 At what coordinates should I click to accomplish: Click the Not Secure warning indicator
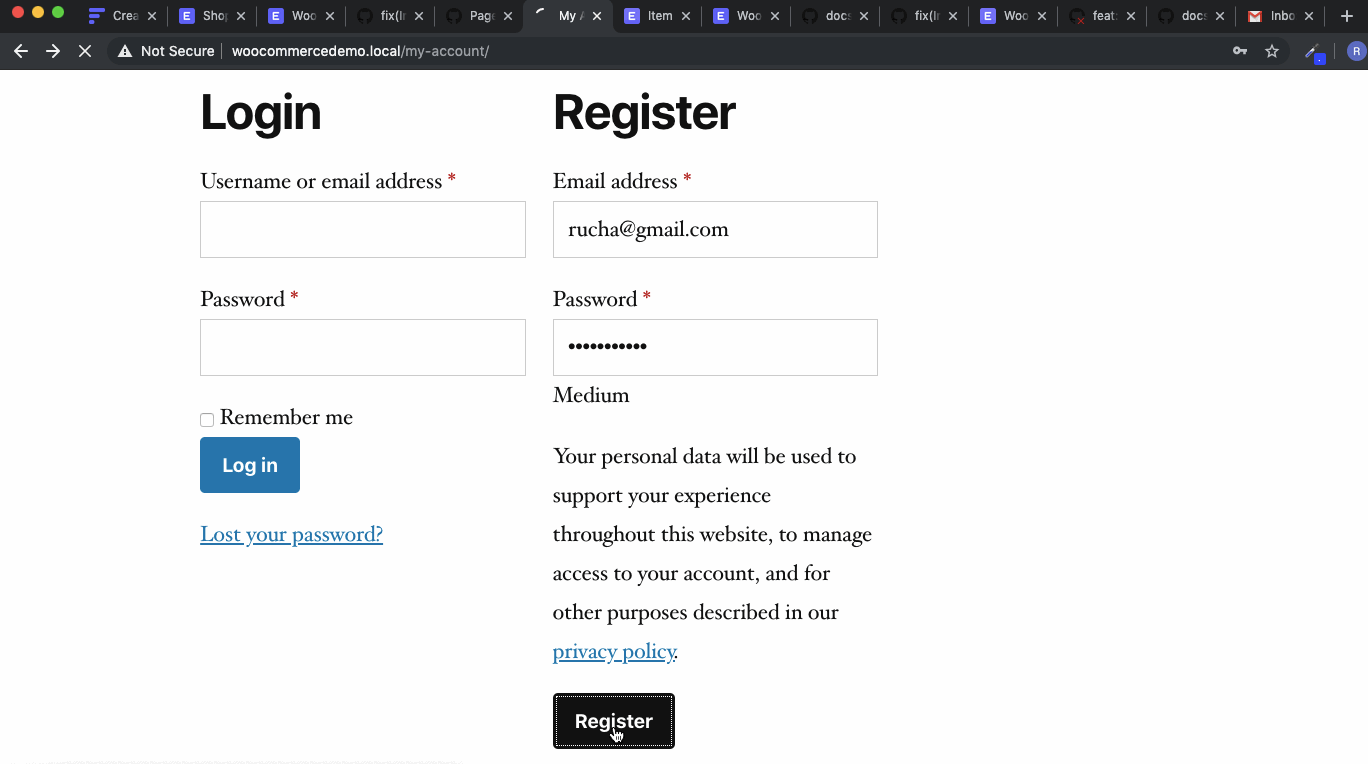click(x=165, y=50)
